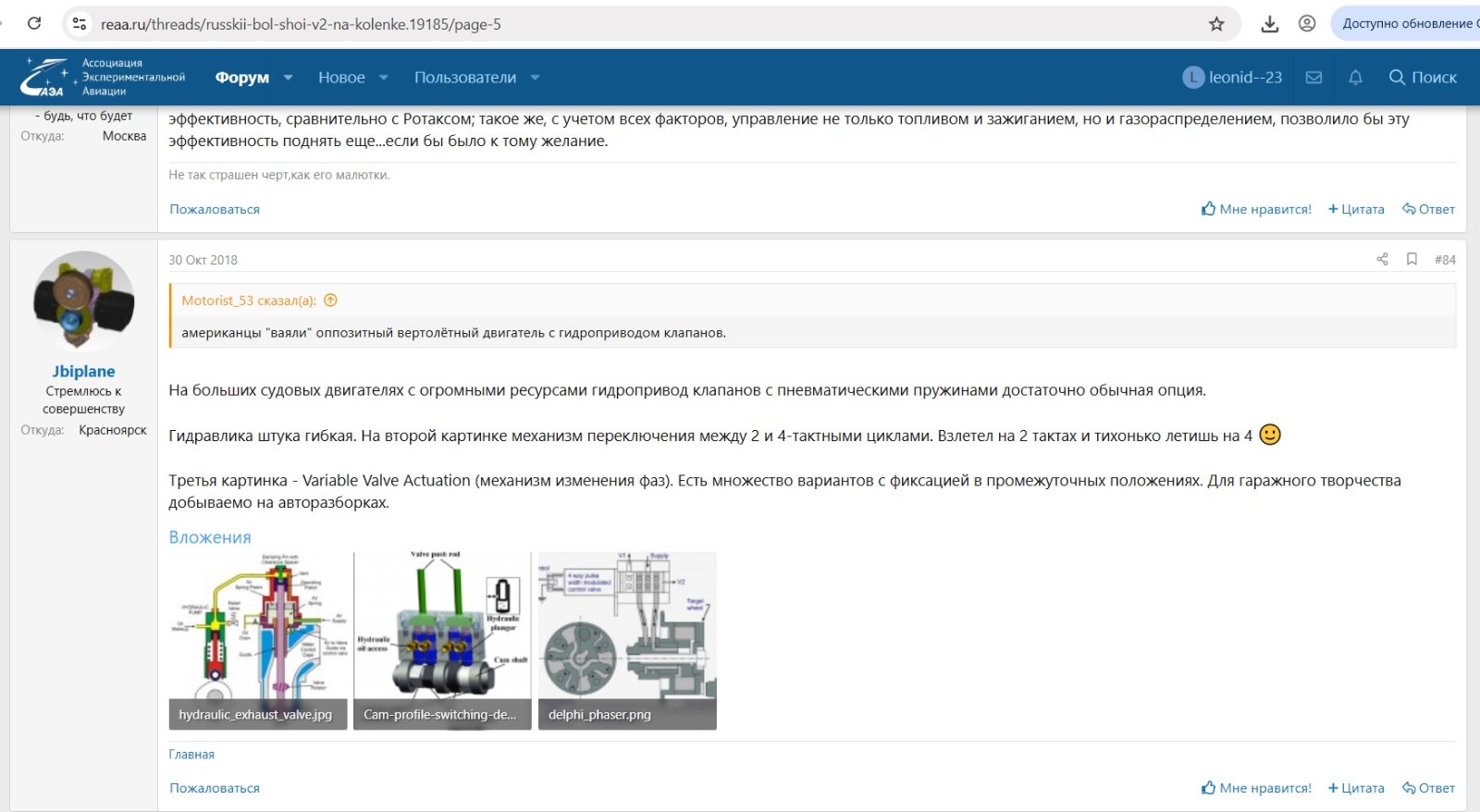Expand the Форум dropdown arrow
Image resolution: width=1480 pixels, height=812 pixels.
[288, 78]
